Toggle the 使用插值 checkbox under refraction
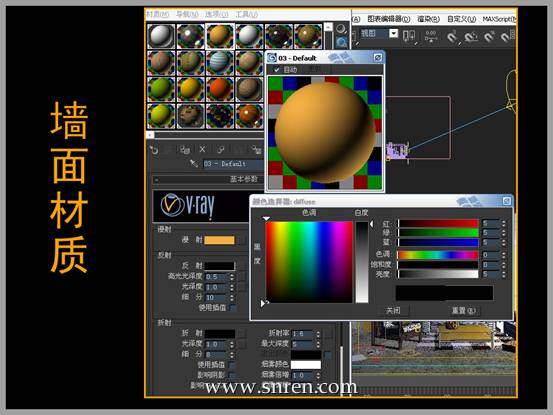553x415 pixels. coord(232,365)
